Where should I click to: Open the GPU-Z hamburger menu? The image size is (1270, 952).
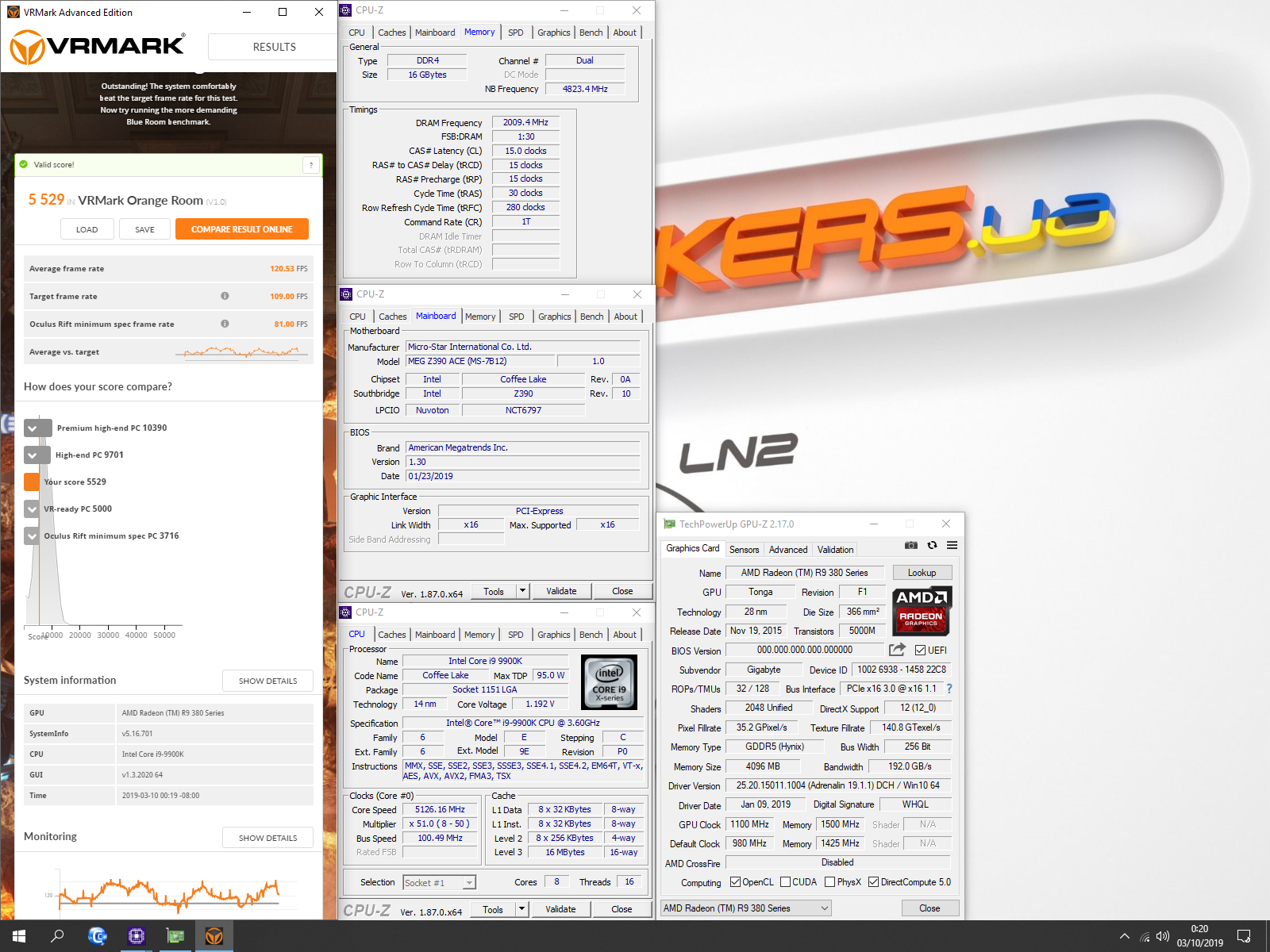[952, 545]
